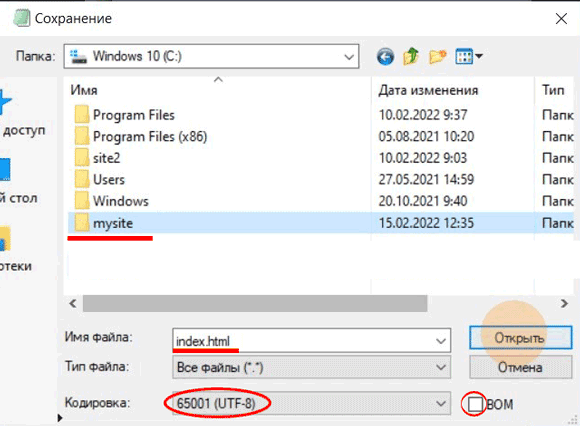Go up one folder level
580x426 pixels.
click(x=411, y=57)
